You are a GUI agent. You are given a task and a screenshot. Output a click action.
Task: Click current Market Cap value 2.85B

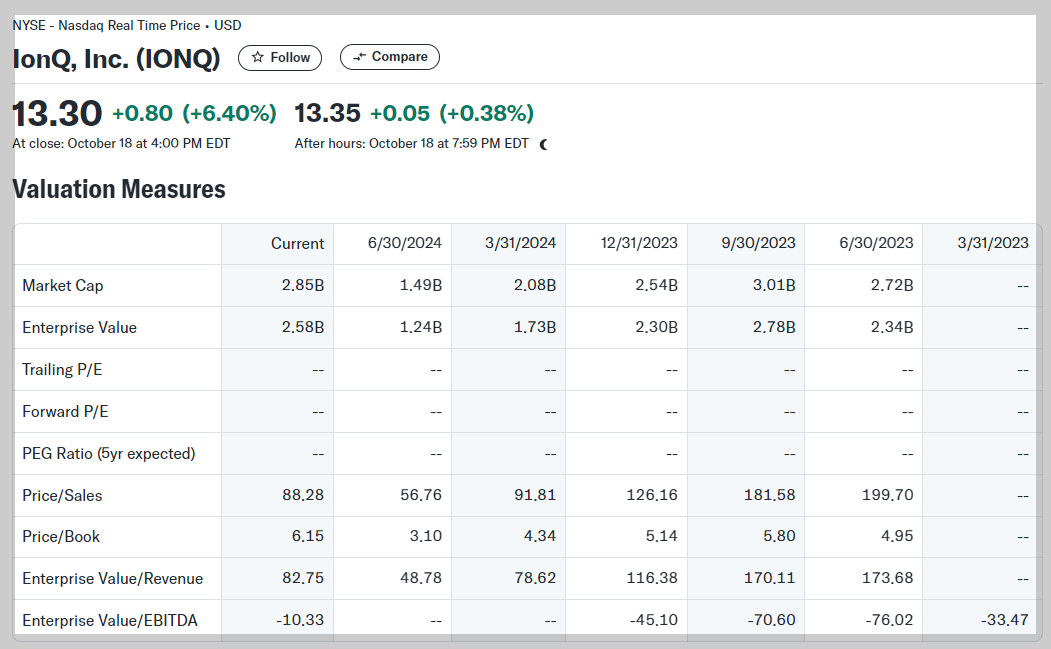pyautogui.click(x=303, y=285)
